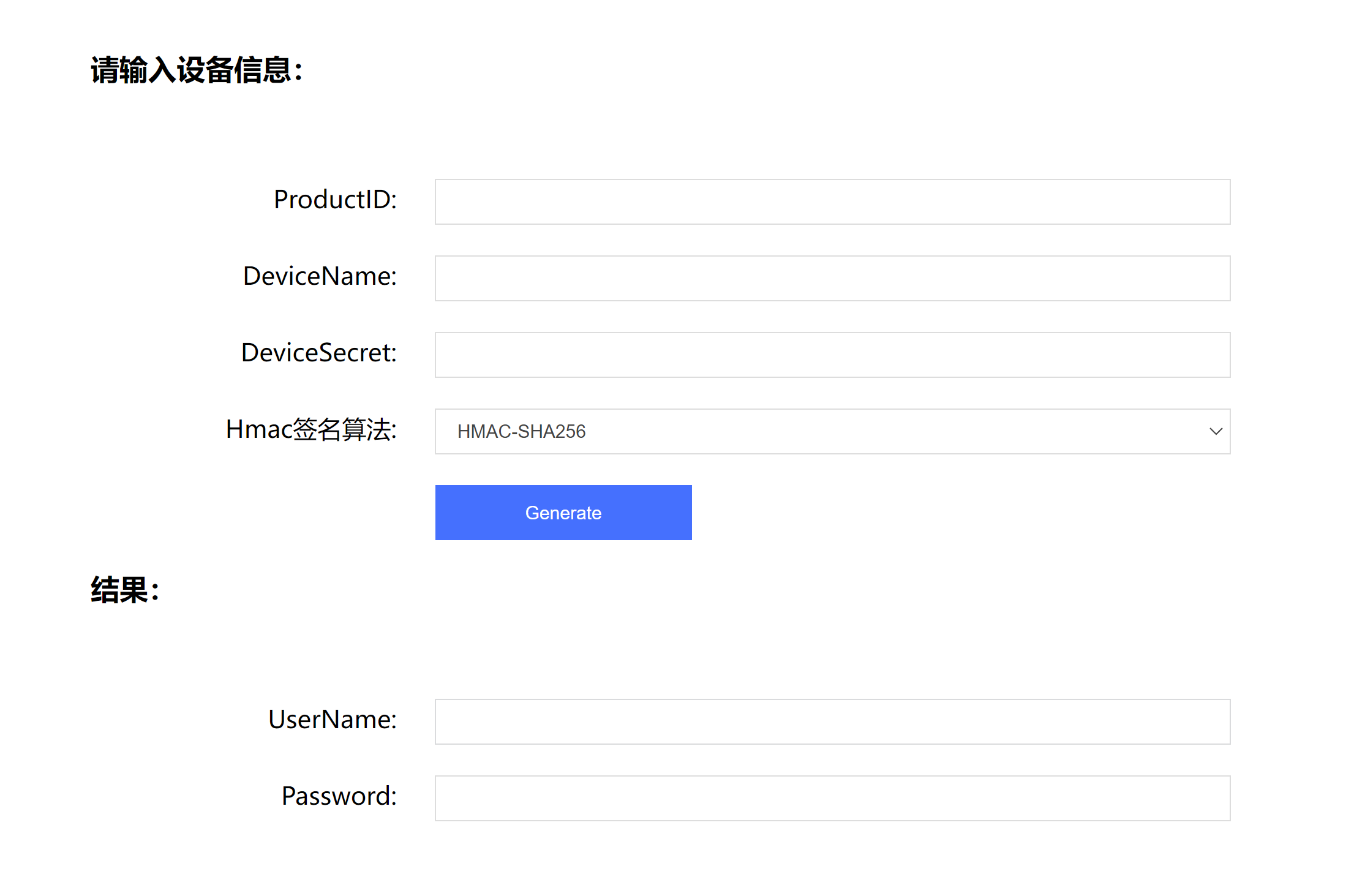This screenshot has width=1354, height=896.
Task: Click into the DeviceSecret field
Action: (832, 355)
